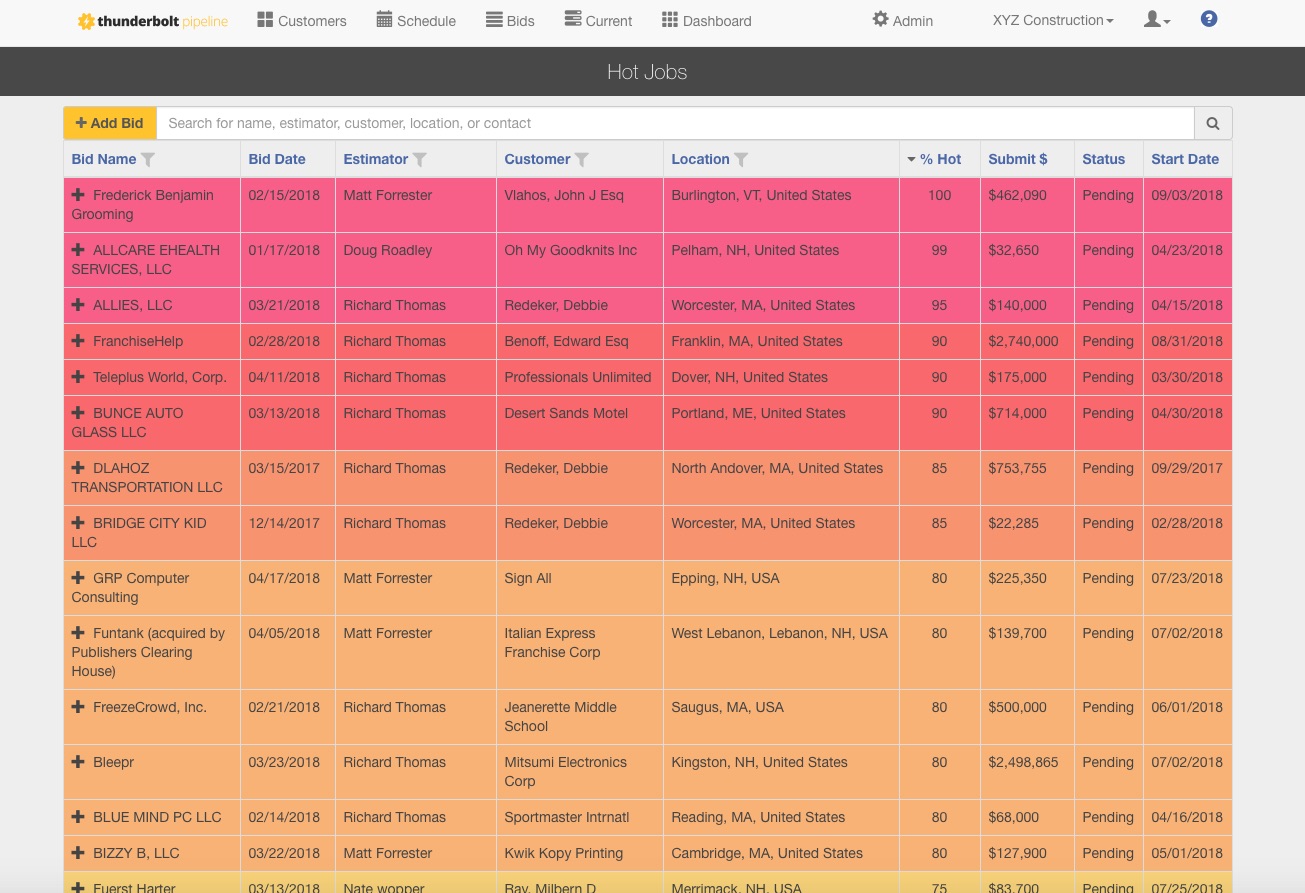Viewport: 1305px width, 893px height.
Task: Click into the bid search field
Action: click(x=675, y=123)
